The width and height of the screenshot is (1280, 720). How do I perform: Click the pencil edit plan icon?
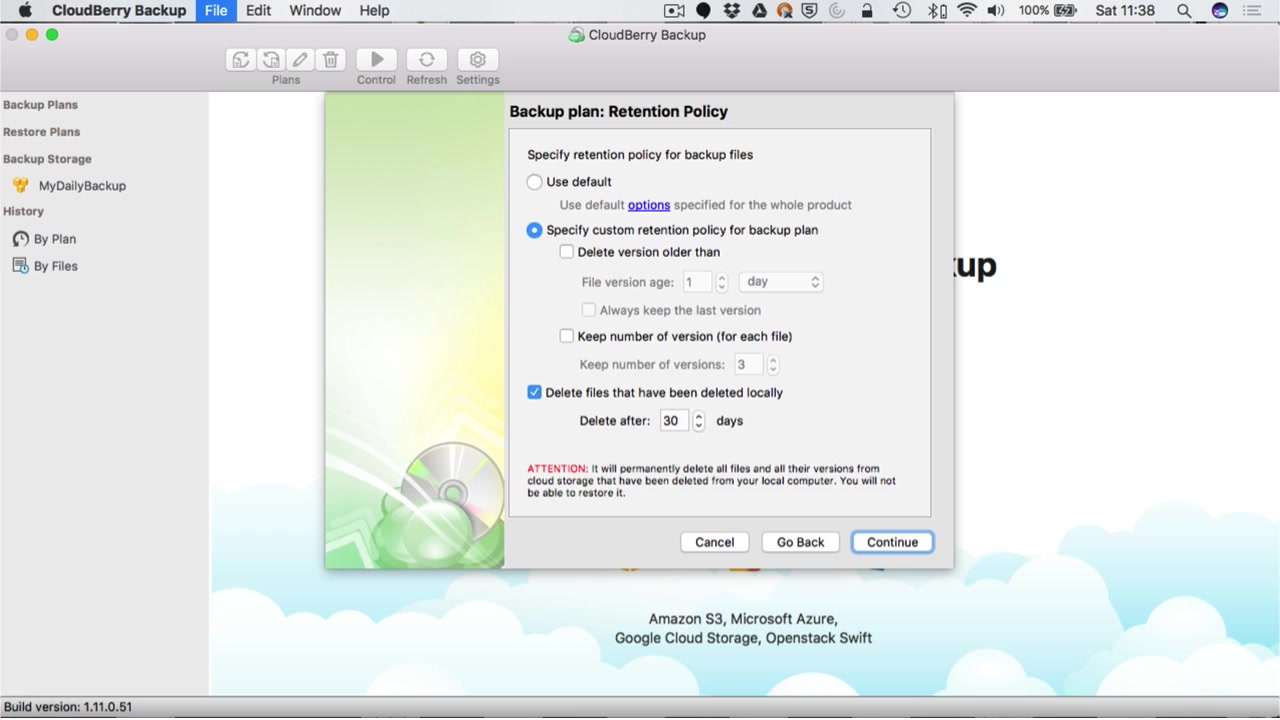[300, 60]
